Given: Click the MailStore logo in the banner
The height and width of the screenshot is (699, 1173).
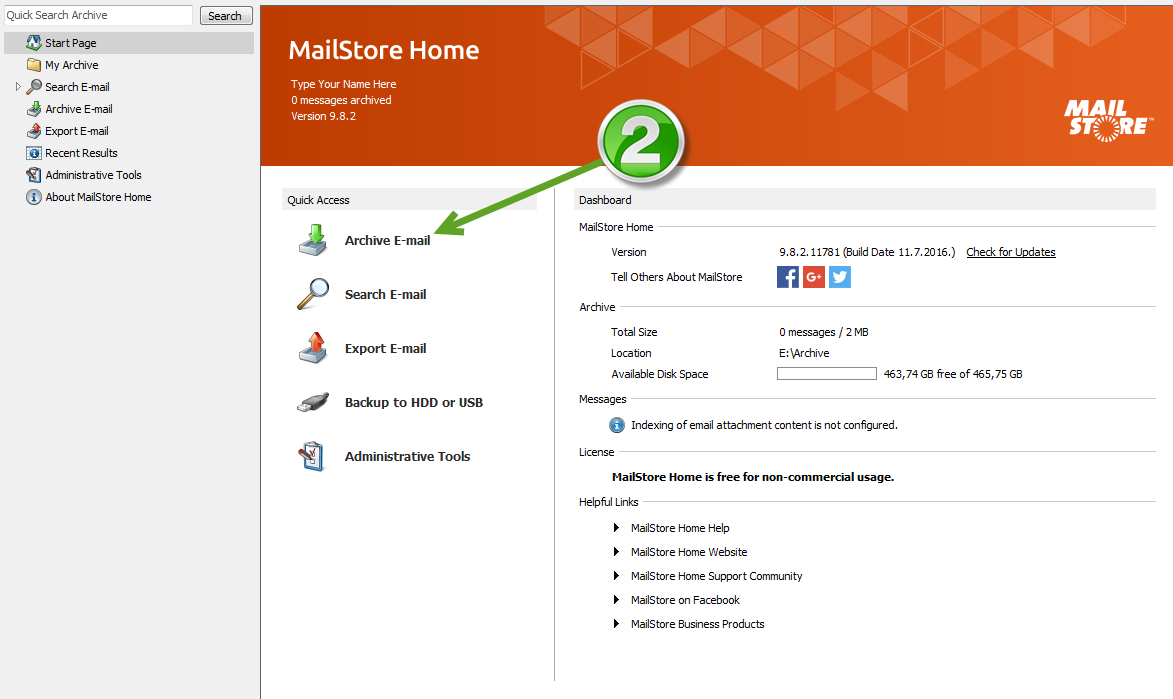Looking at the screenshot, I should 1109,120.
